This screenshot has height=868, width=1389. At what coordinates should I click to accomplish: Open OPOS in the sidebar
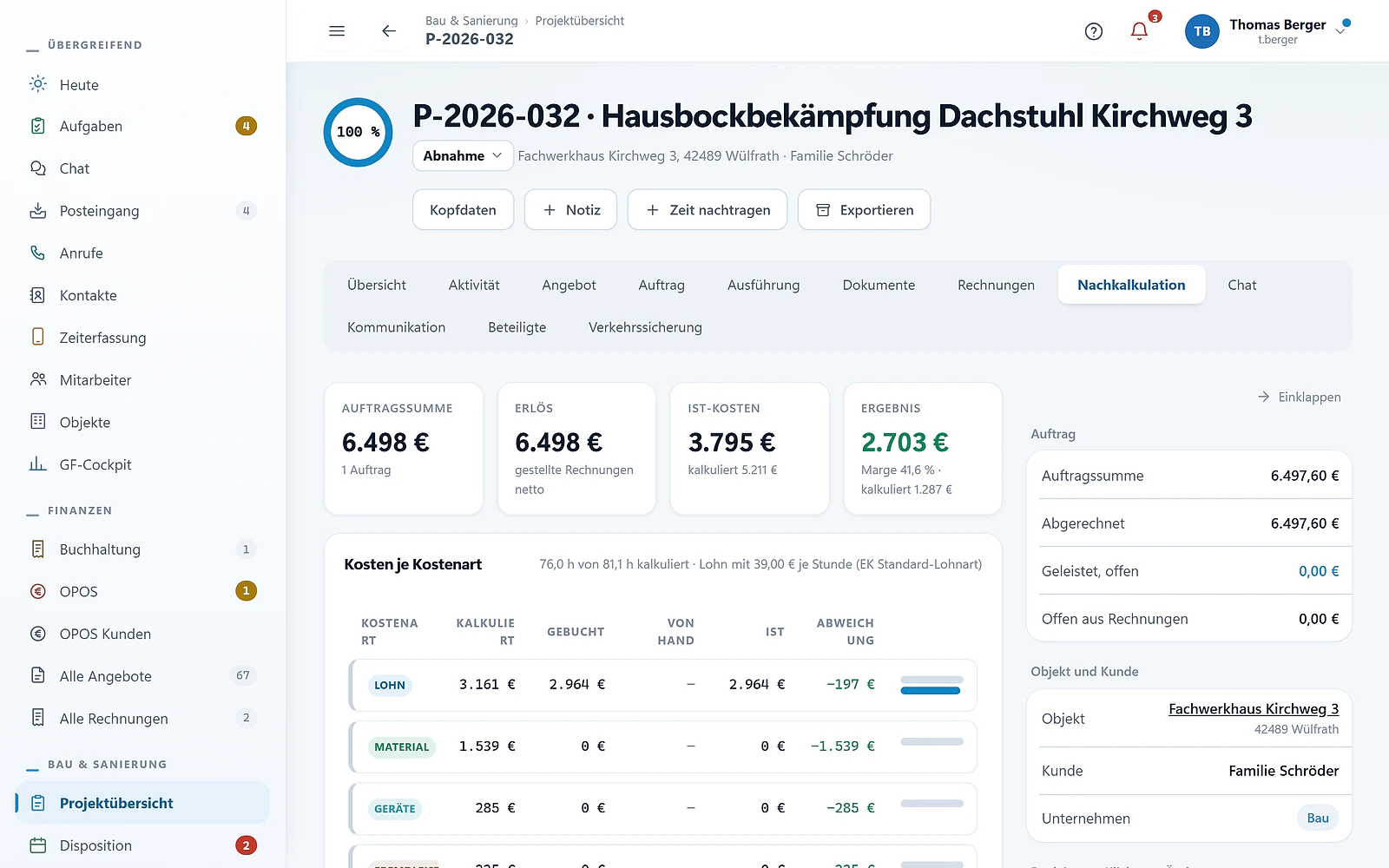click(x=142, y=591)
